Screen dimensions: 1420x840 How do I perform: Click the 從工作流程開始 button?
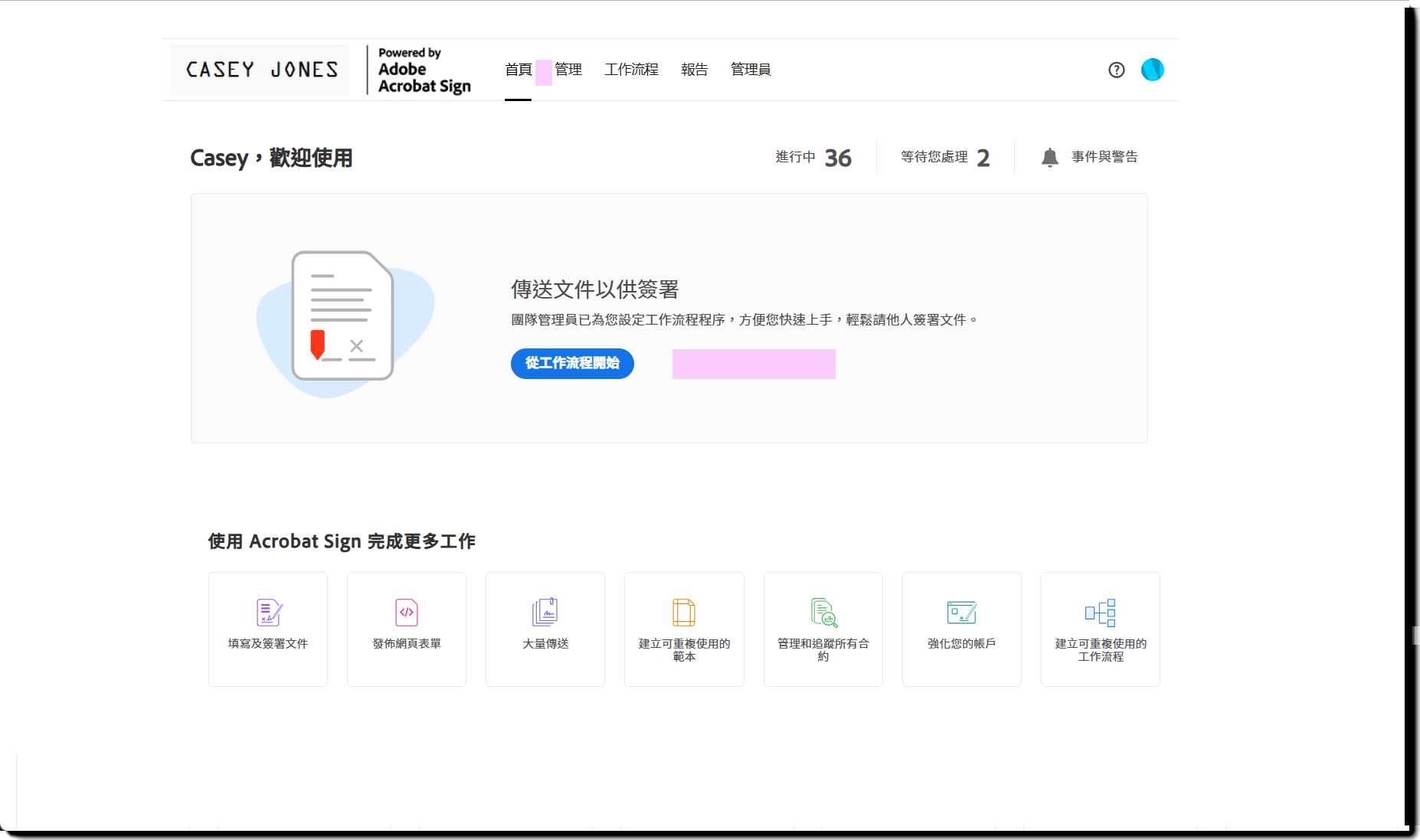[x=572, y=364]
